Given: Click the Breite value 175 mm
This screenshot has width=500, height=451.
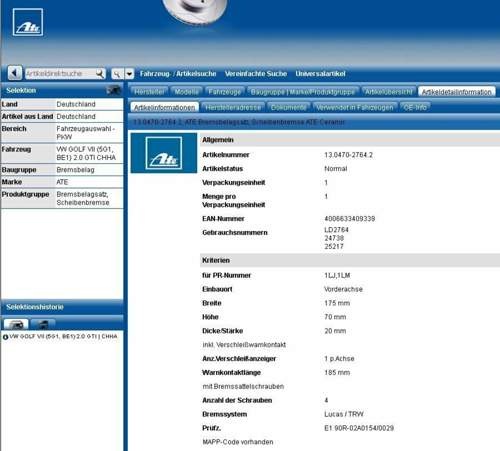Looking at the screenshot, I should [337, 303].
